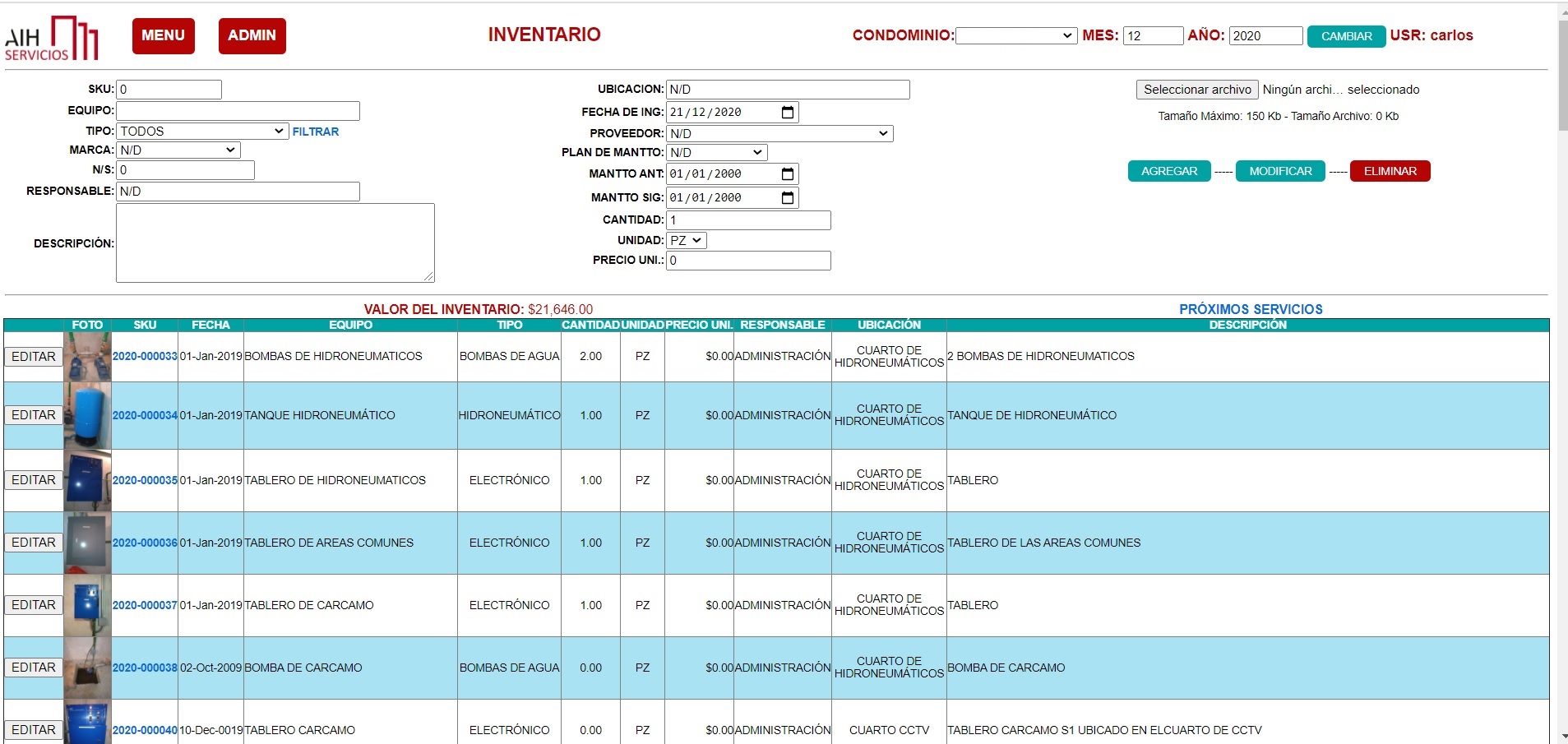Image resolution: width=1568 pixels, height=744 pixels.
Task: Click the RESPONSABLE column header
Action: pyautogui.click(x=782, y=325)
